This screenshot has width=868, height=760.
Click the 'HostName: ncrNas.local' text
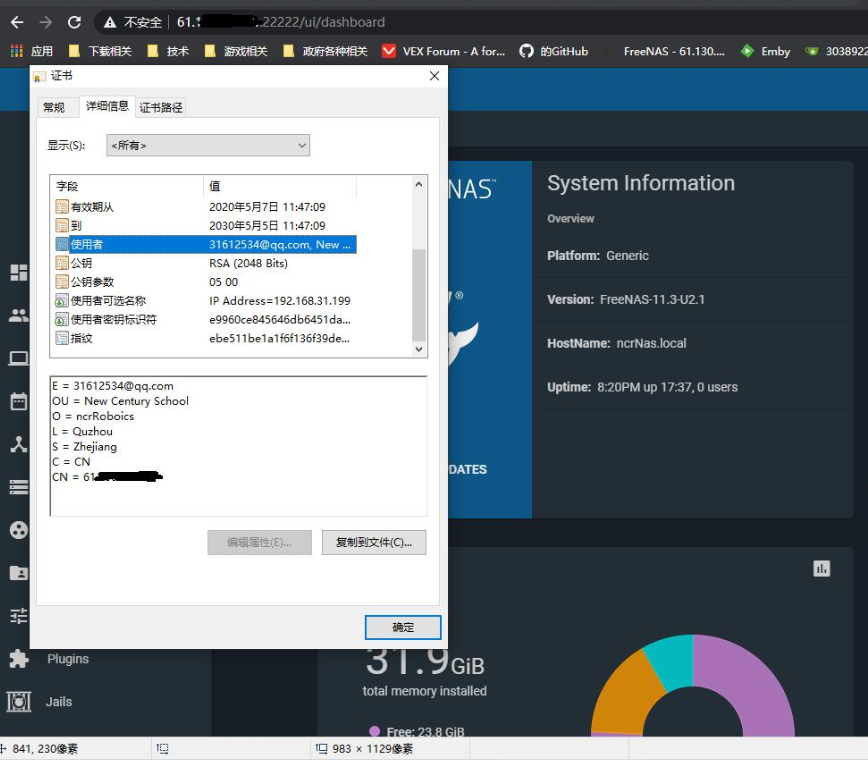tap(617, 343)
